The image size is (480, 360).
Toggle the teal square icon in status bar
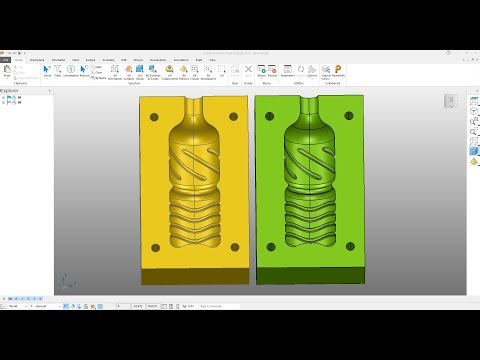pos(100,306)
